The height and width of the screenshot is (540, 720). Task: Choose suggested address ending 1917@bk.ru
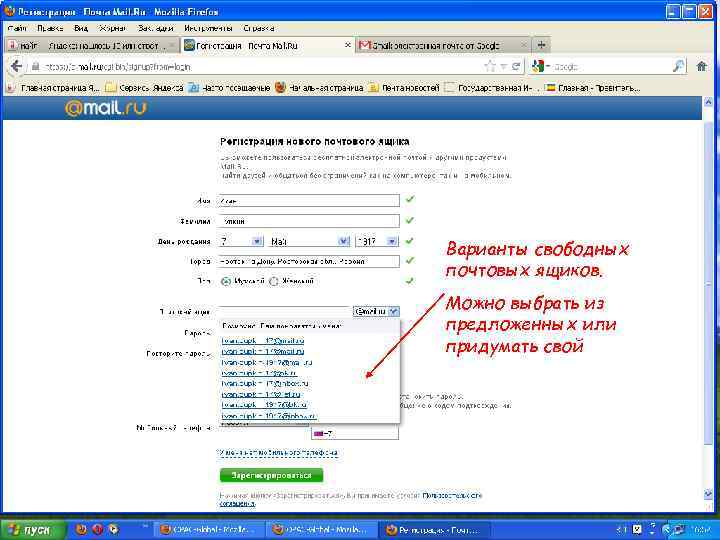264,405
